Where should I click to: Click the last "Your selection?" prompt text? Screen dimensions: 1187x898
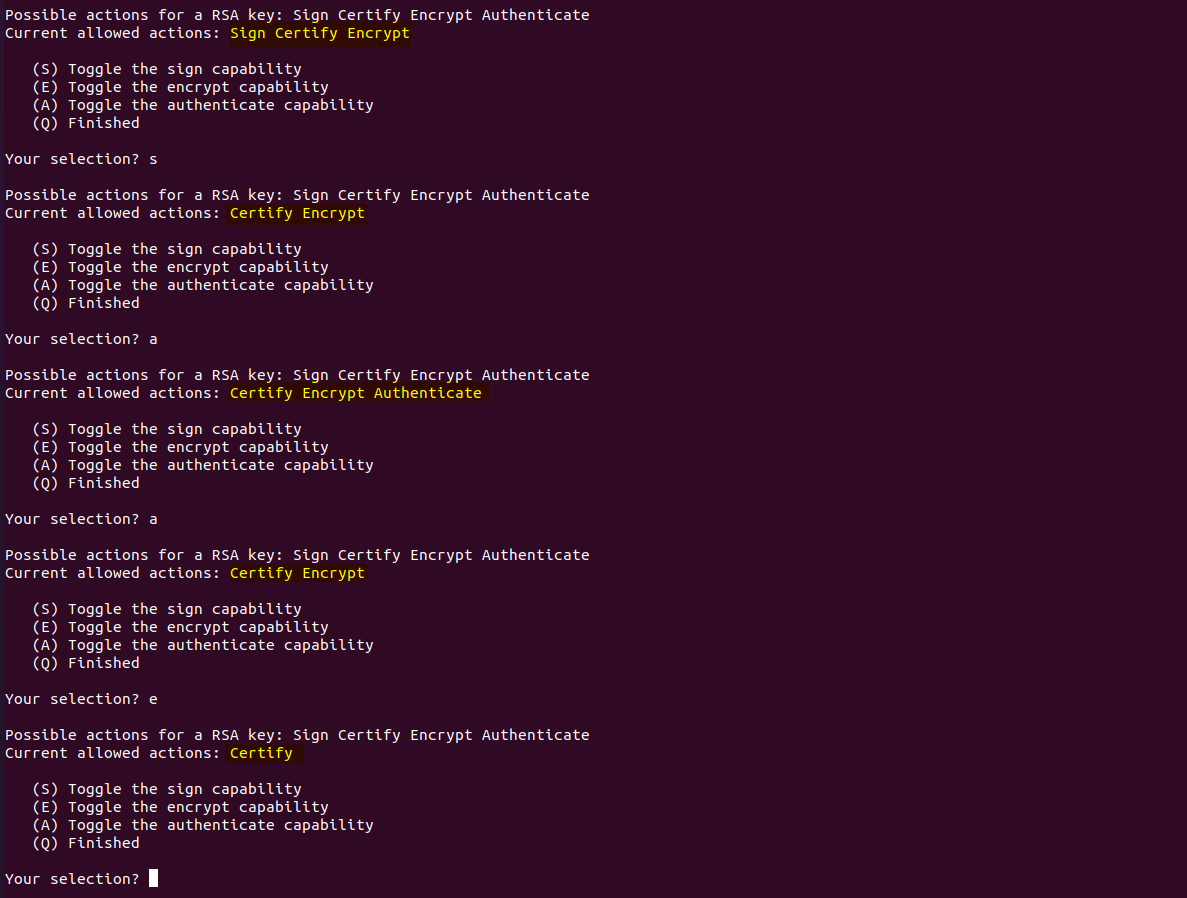(x=72, y=879)
